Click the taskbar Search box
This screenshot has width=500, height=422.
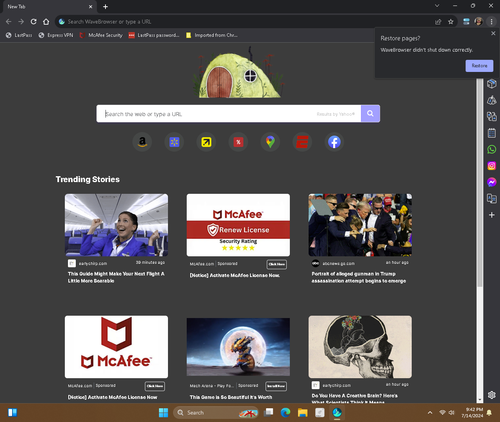pyautogui.click(x=216, y=413)
